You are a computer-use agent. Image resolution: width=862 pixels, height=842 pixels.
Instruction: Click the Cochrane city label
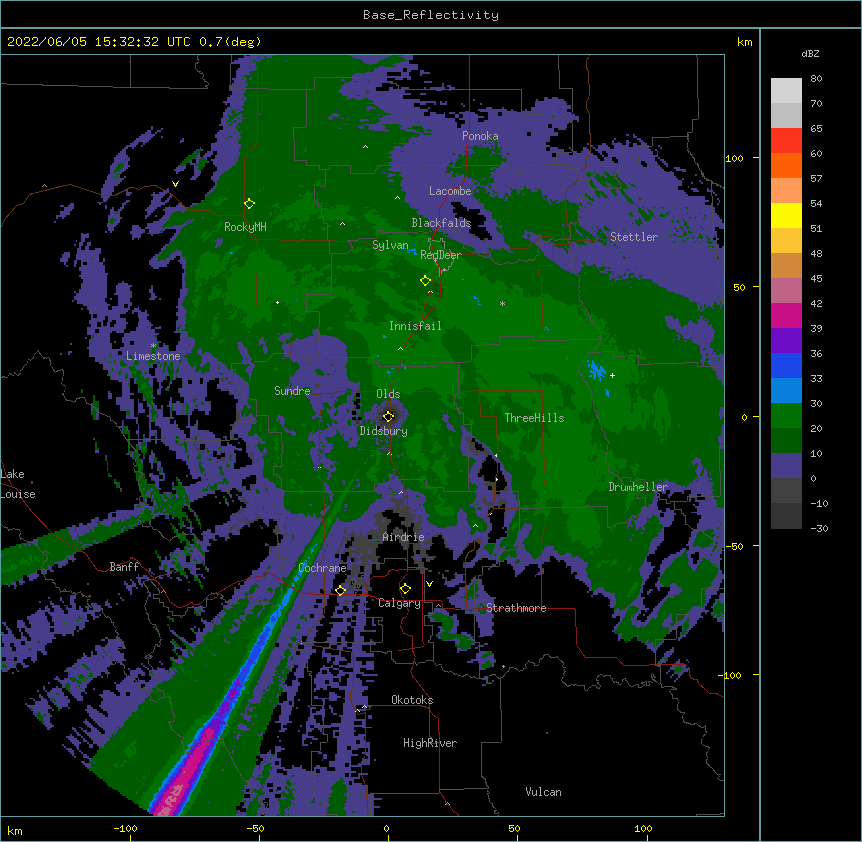(x=322, y=568)
